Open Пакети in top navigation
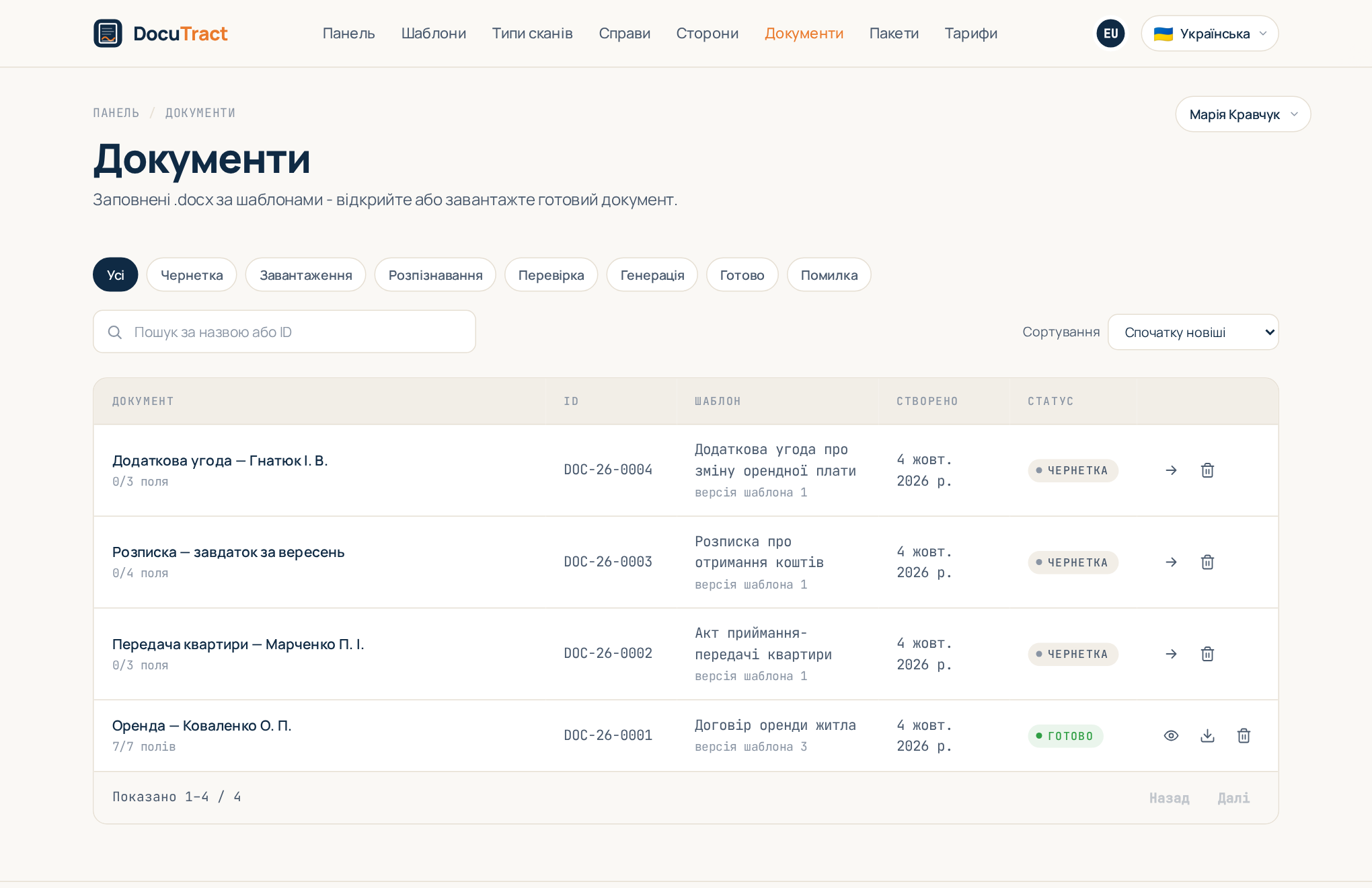This screenshot has width=1372, height=888. tap(894, 33)
